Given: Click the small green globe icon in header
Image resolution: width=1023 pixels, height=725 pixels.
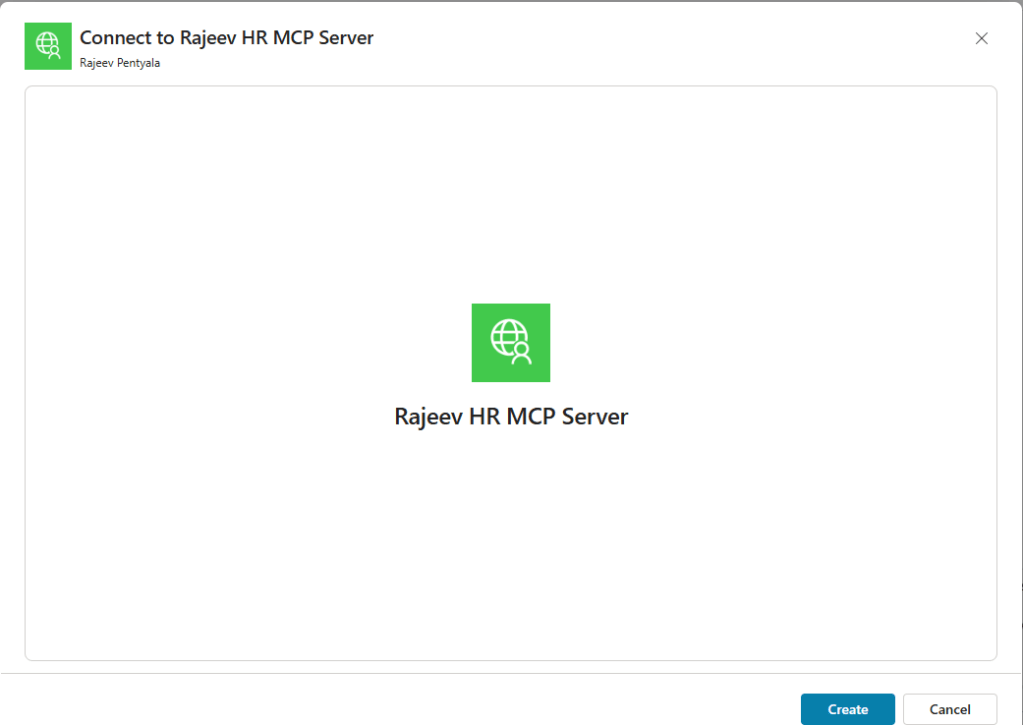Looking at the screenshot, I should click(48, 46).
